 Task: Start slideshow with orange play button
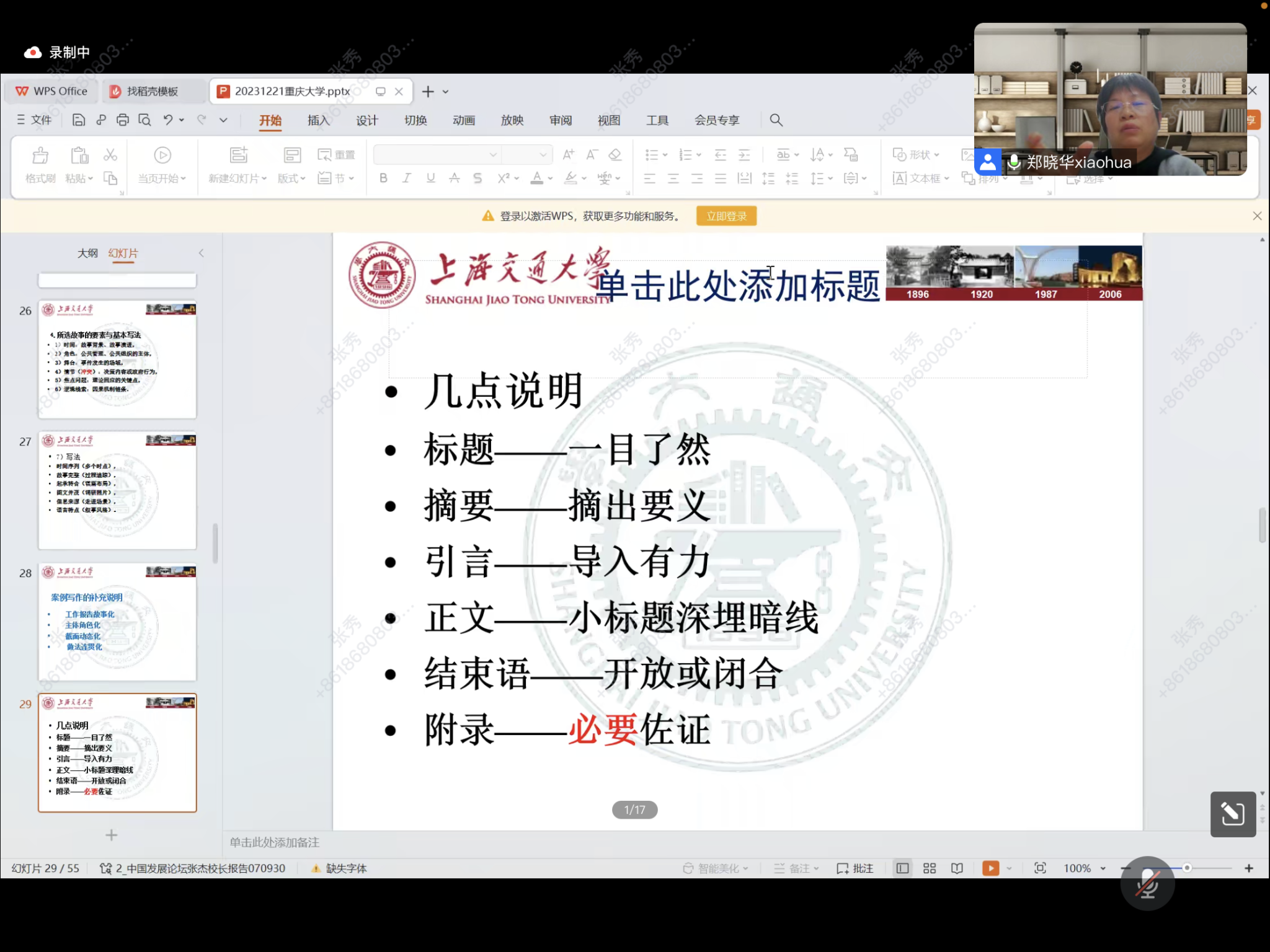990,868
